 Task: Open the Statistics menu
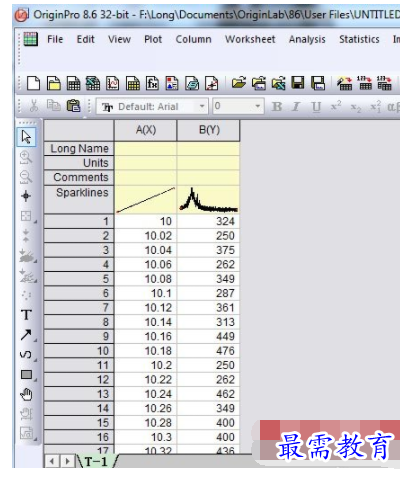(x=359, y=39)
